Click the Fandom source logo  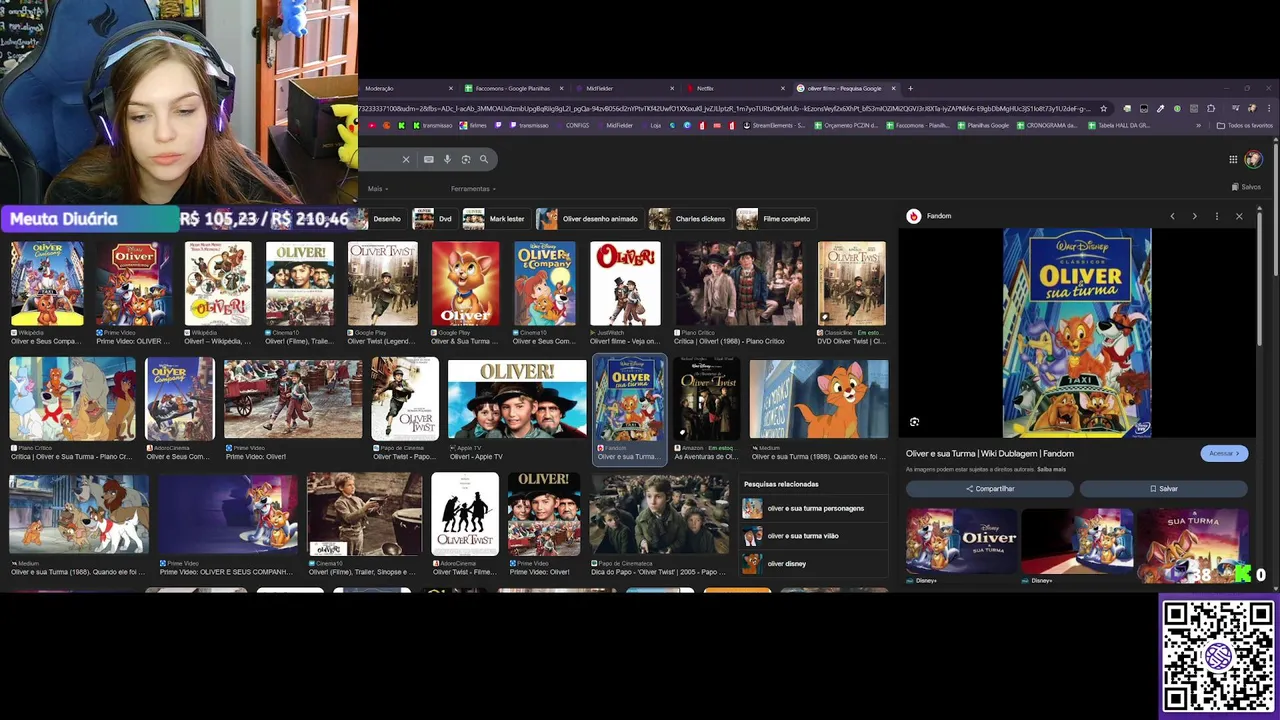coord(913,216)
